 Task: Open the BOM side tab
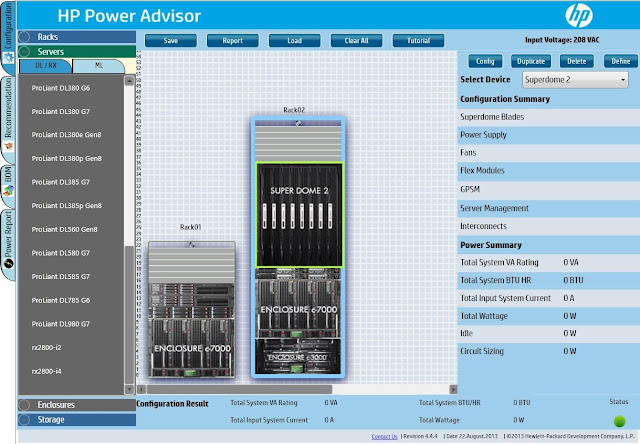[x=8, y=185]
